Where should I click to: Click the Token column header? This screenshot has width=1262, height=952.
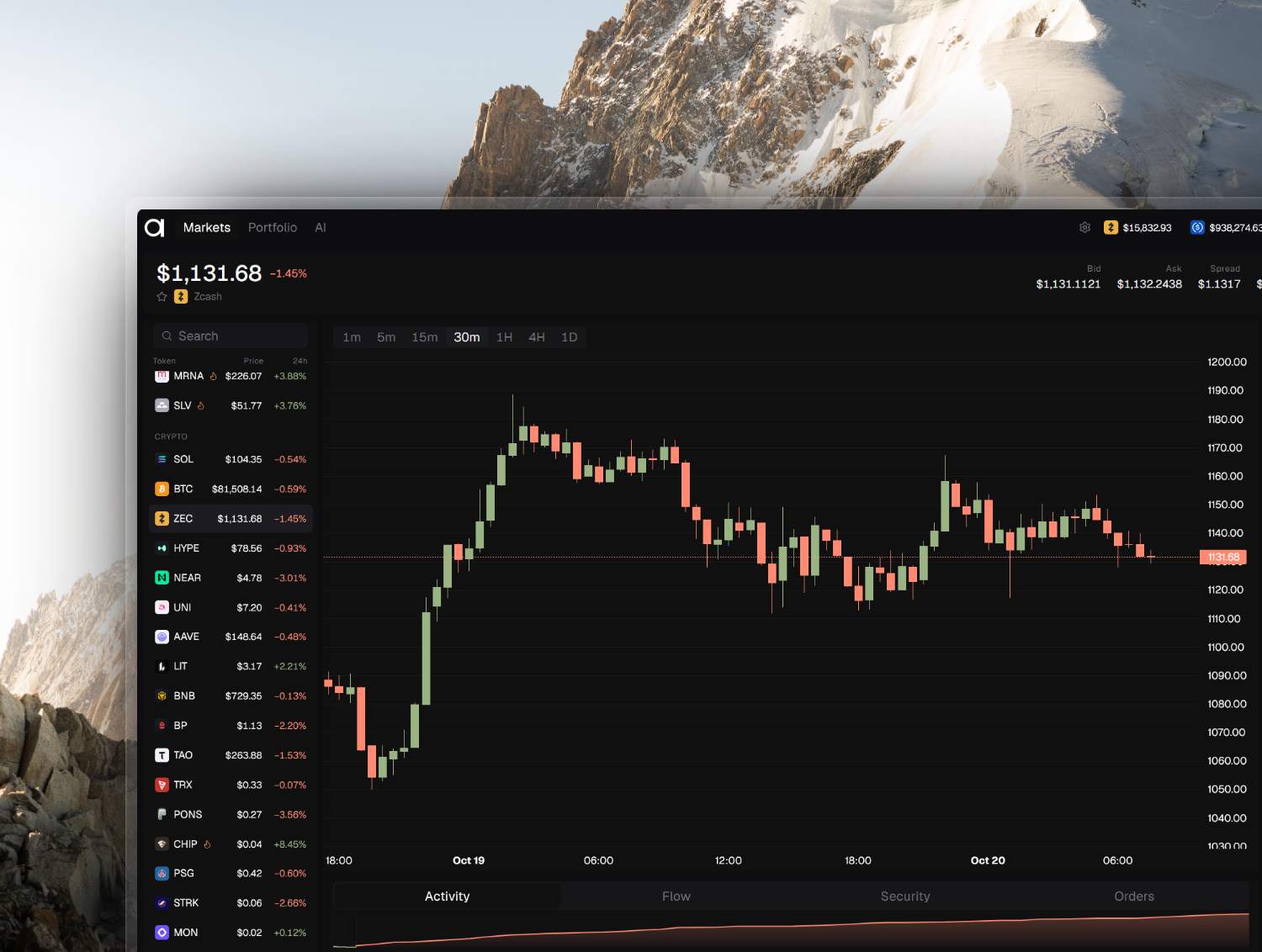point(164,361)
